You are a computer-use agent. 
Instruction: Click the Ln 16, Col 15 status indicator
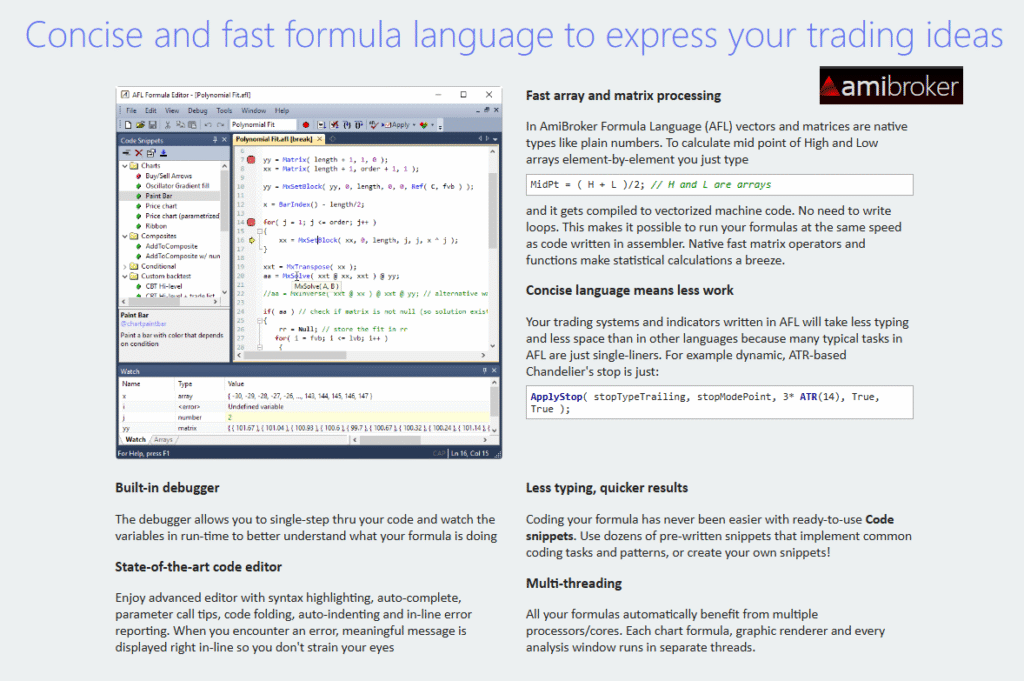(470, 453)
